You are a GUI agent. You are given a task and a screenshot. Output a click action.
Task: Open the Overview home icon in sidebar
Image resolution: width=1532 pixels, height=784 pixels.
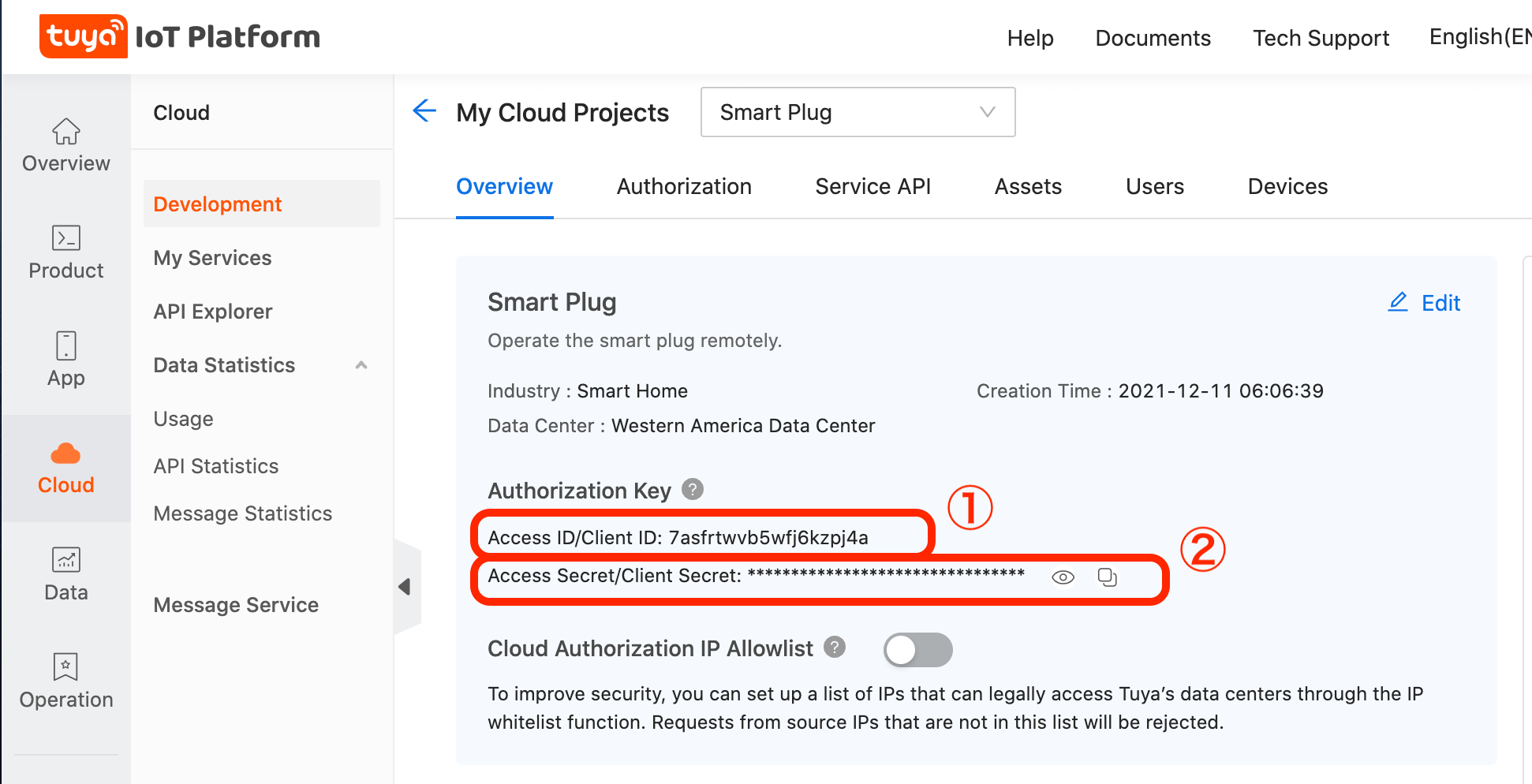coord(66,132)
